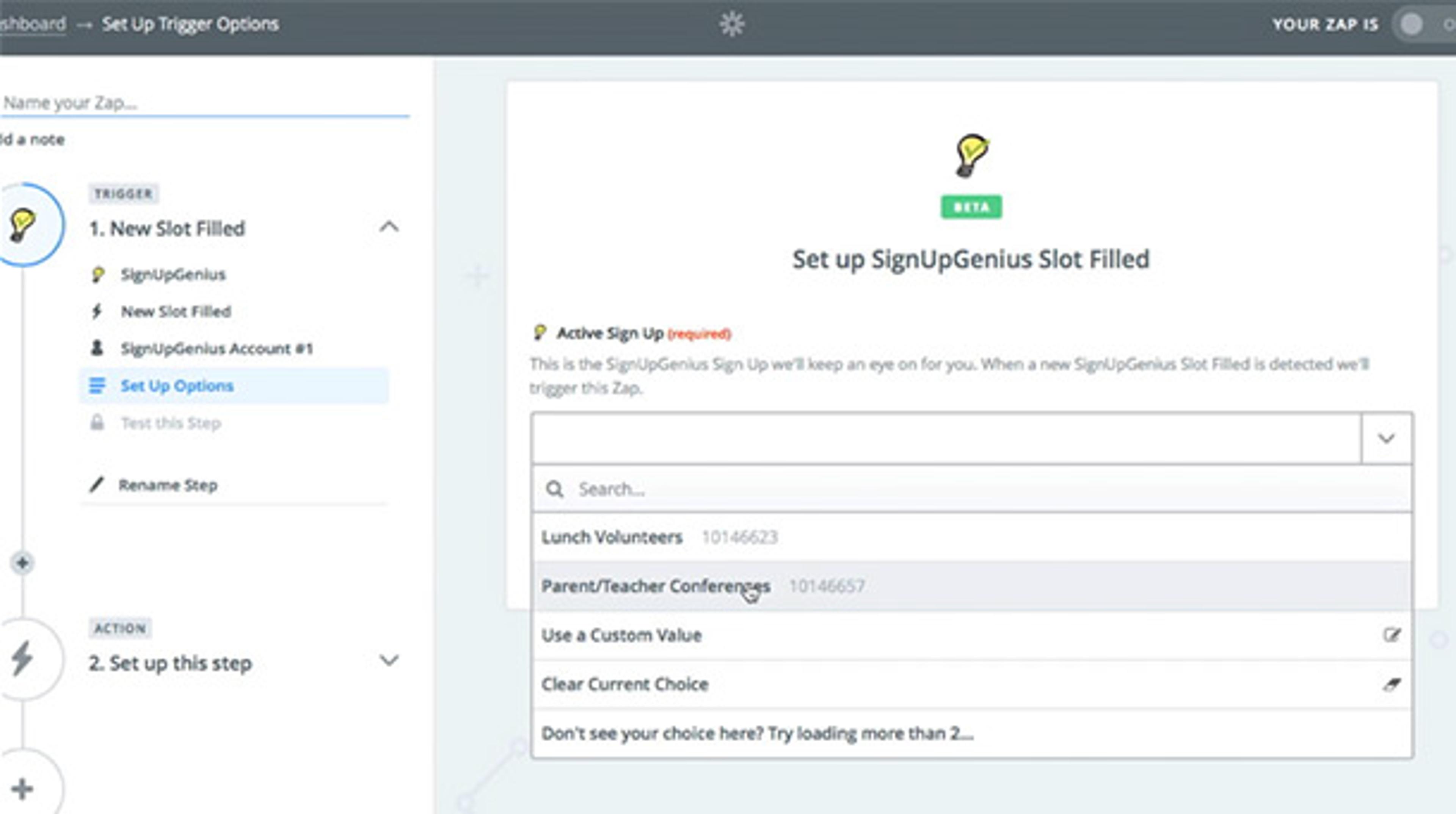Click the Dashboard breadcrumb link
Screen dimensions: 1456x814
(33, 24)
